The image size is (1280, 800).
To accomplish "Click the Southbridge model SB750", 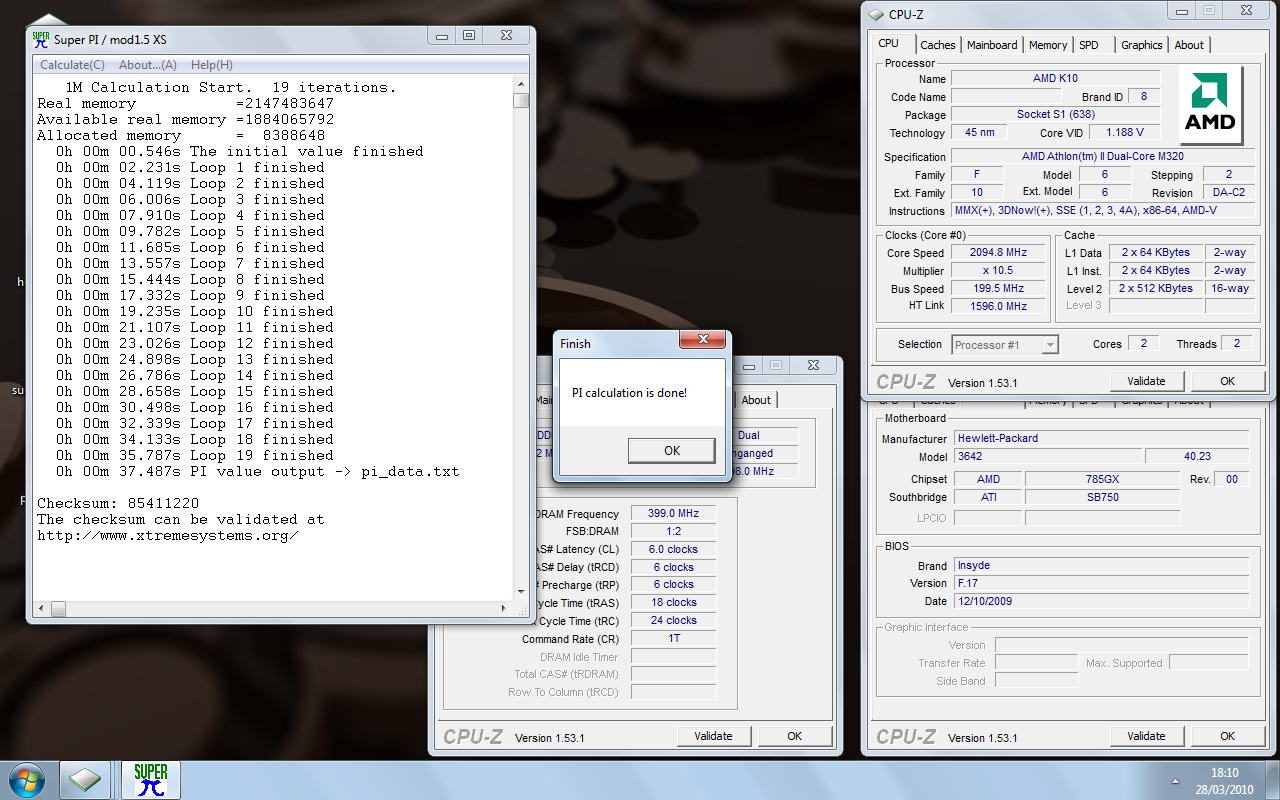I will [1101, 497].
